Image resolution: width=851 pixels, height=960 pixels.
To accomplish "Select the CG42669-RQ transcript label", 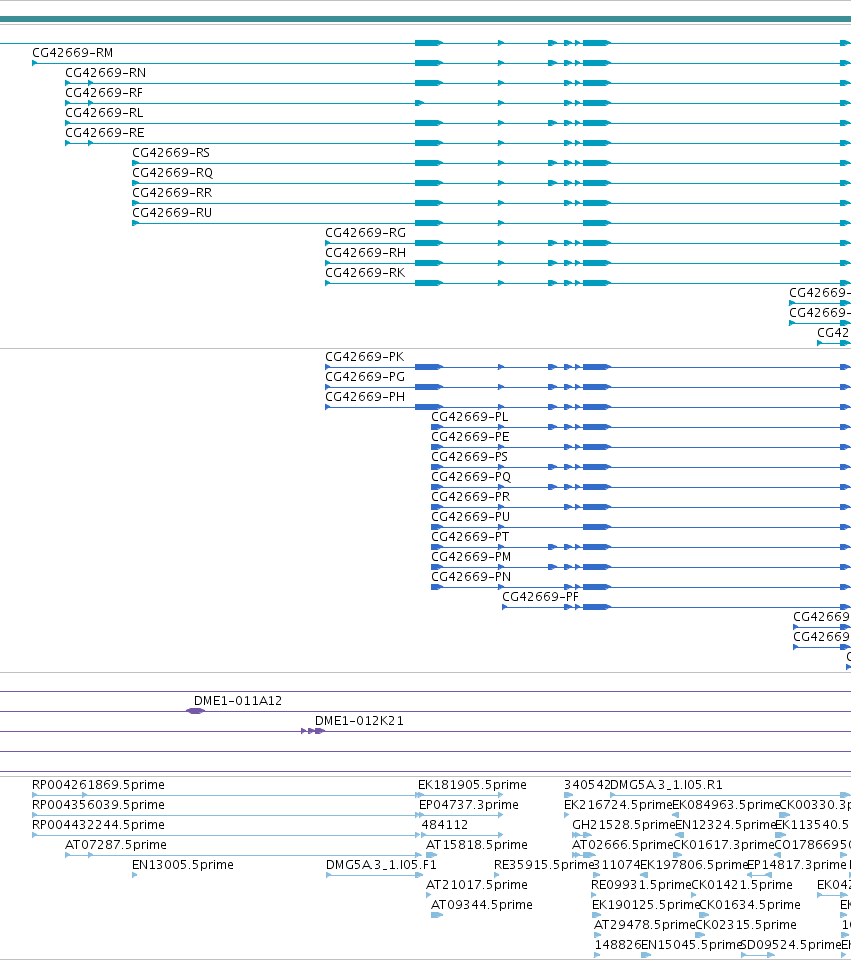I will [x=173, y=173].
